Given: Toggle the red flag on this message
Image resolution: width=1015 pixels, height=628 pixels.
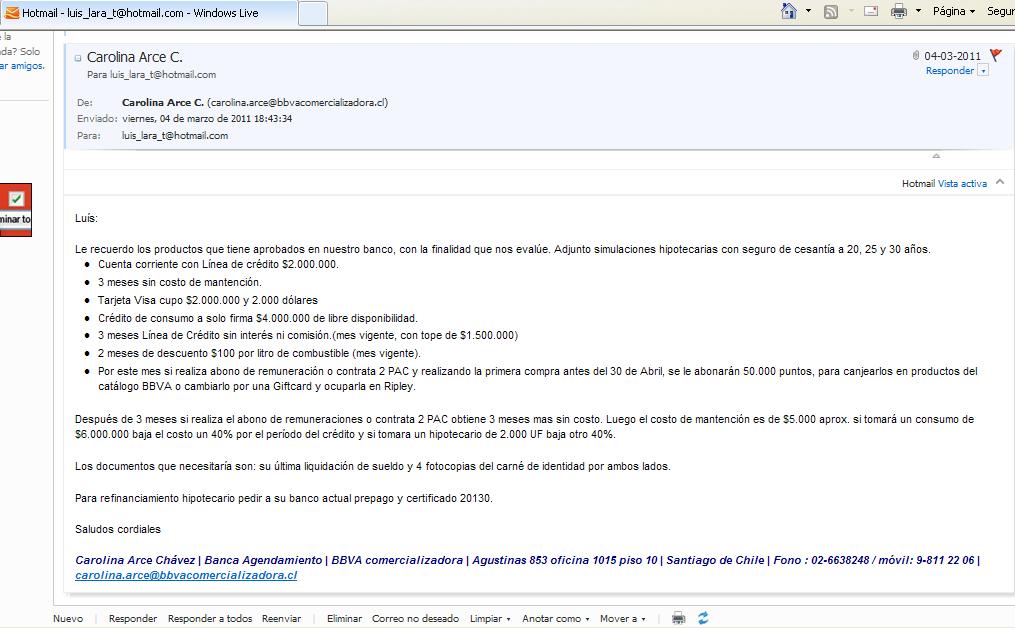Looking at the screenshot, I should 996,55.
